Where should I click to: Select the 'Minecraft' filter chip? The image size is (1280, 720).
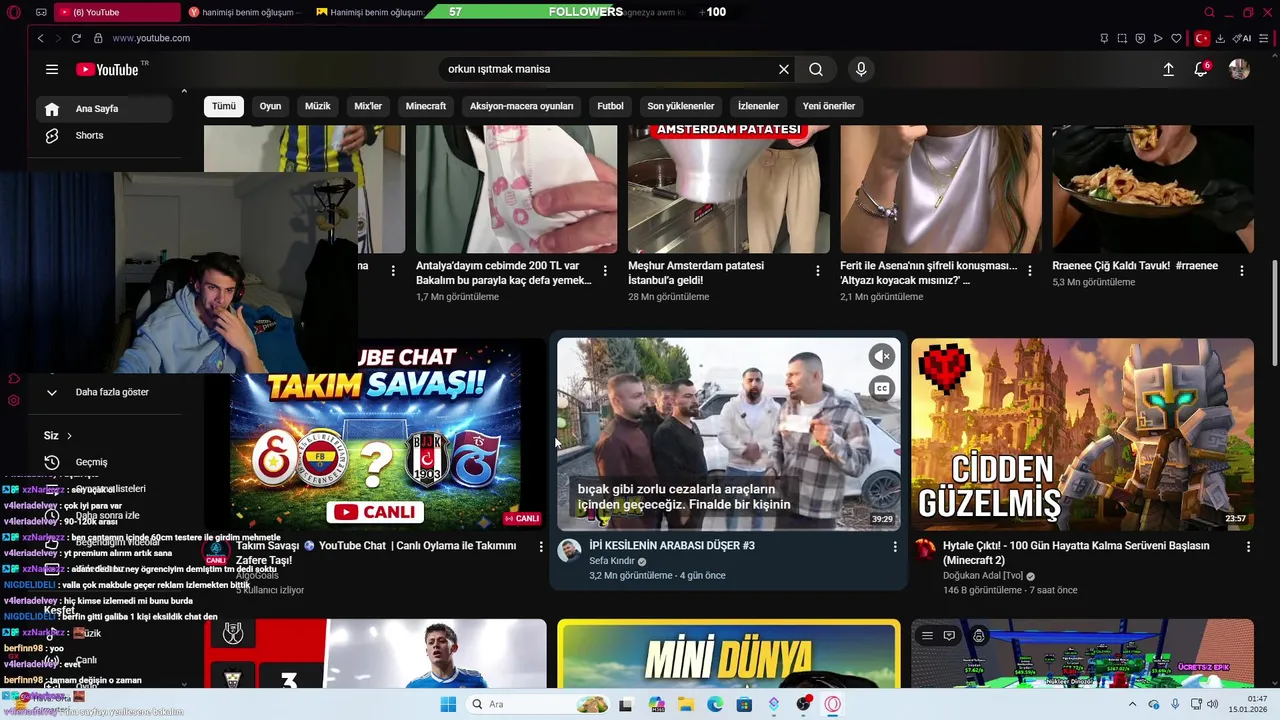coord(426,106)
